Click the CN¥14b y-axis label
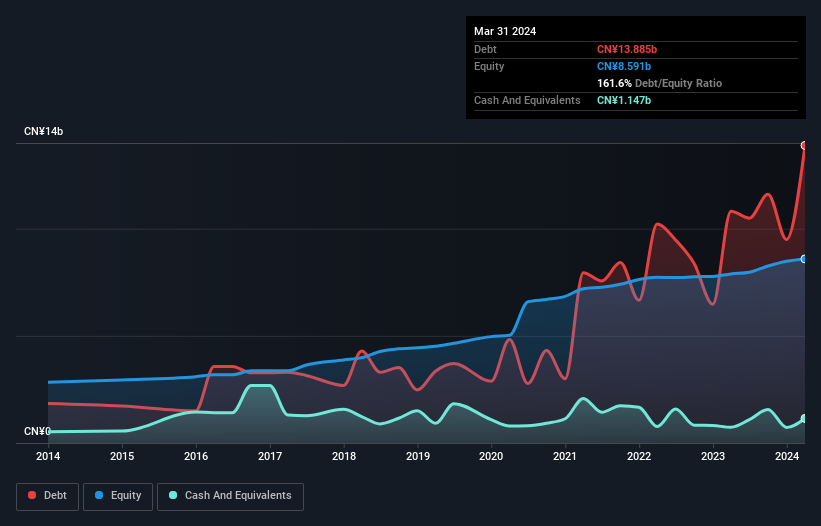 [43, 131]
